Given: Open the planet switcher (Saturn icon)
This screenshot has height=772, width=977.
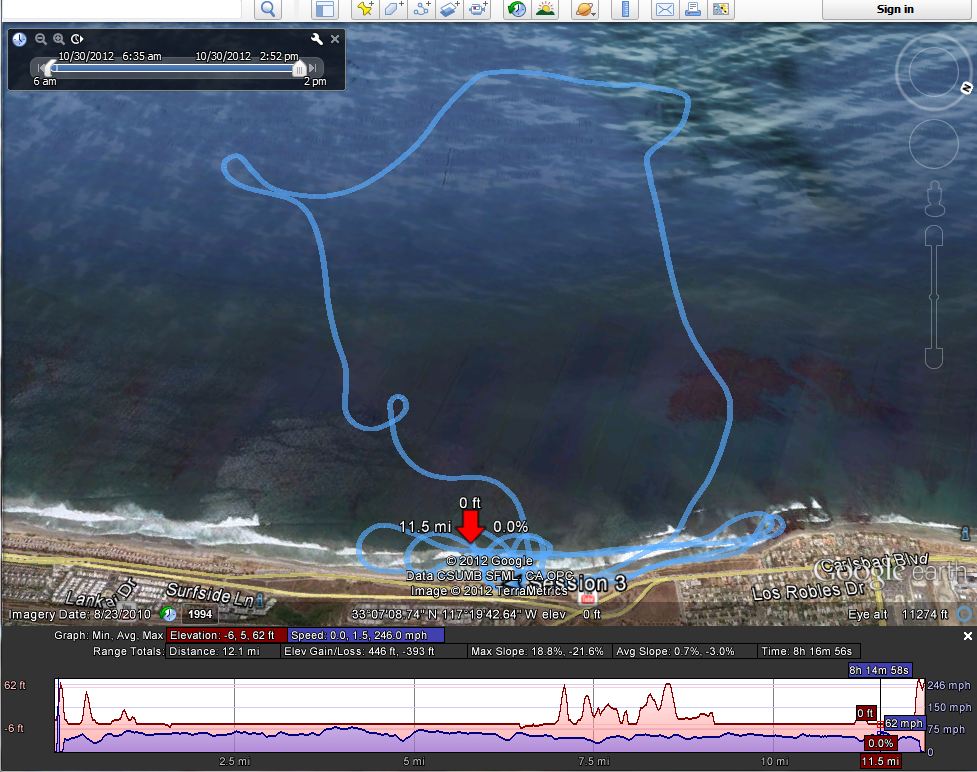Looking at the screenshot, I should point(585,9).
